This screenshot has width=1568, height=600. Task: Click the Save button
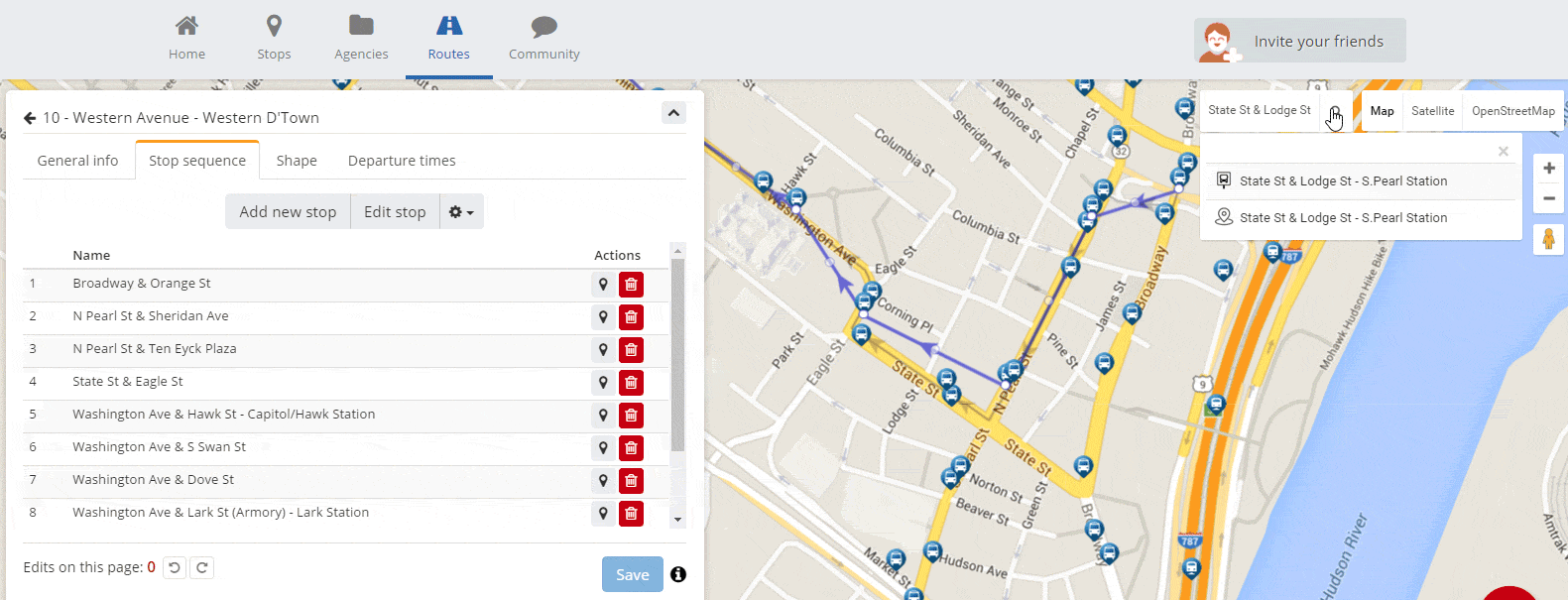click(633, 574)
